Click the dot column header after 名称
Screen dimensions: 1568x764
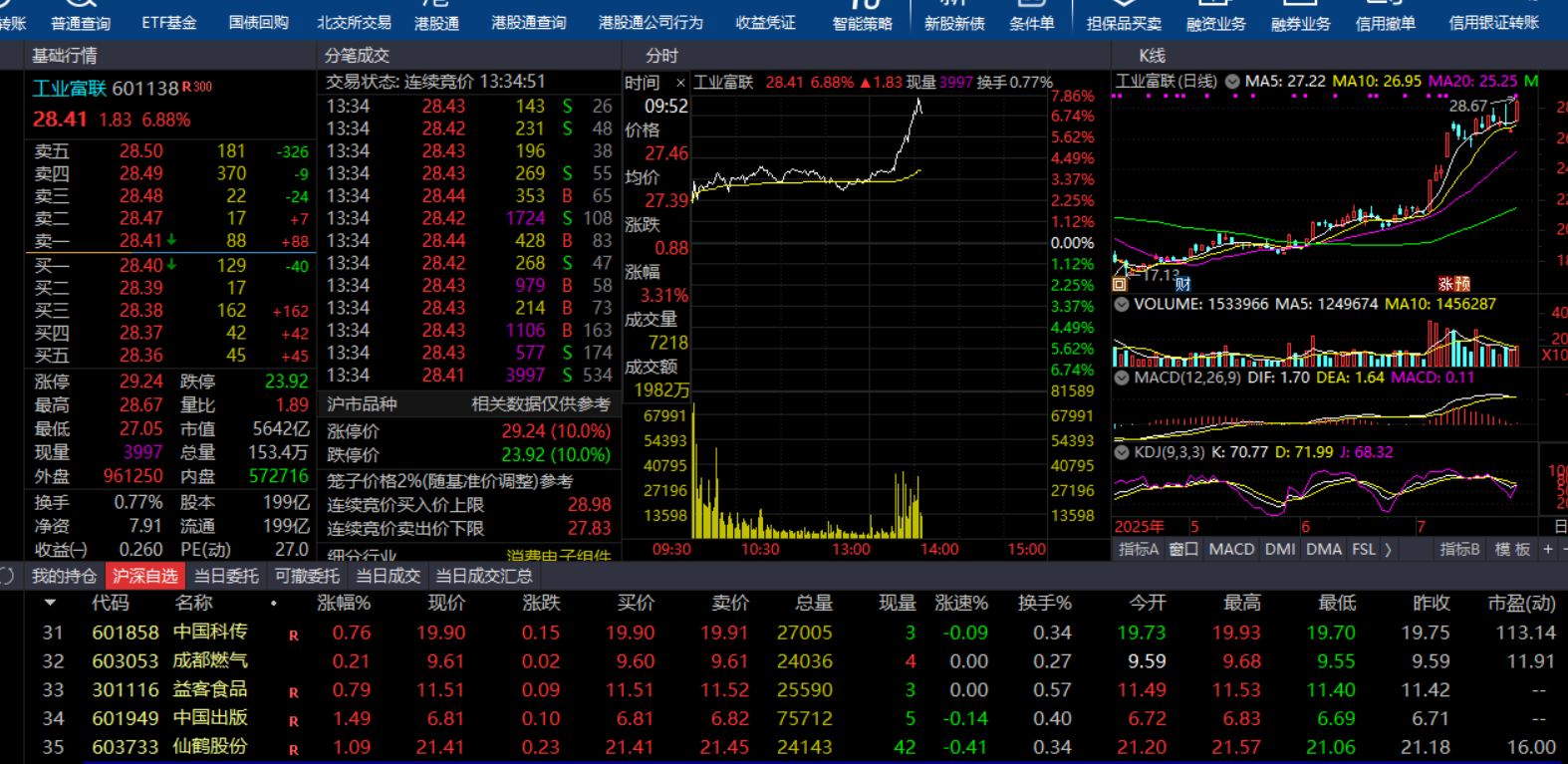273,604
